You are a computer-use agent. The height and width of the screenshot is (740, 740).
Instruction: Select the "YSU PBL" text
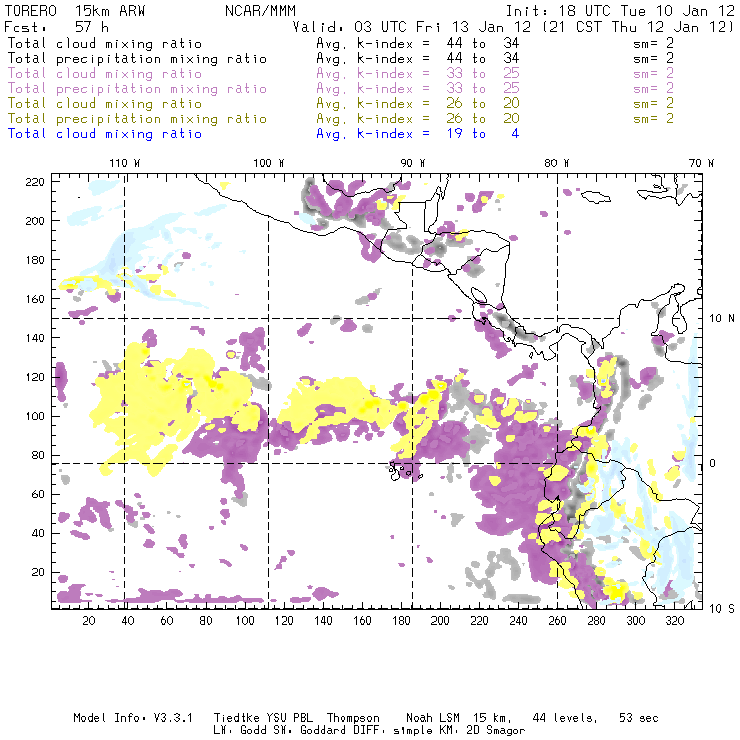[290, 718]
